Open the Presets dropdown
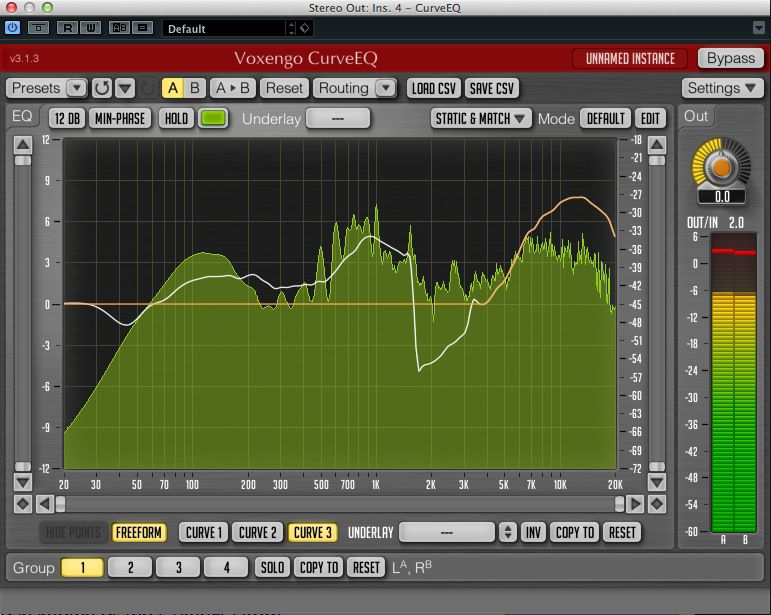This screenshot has height=615, width=771. 47,88
